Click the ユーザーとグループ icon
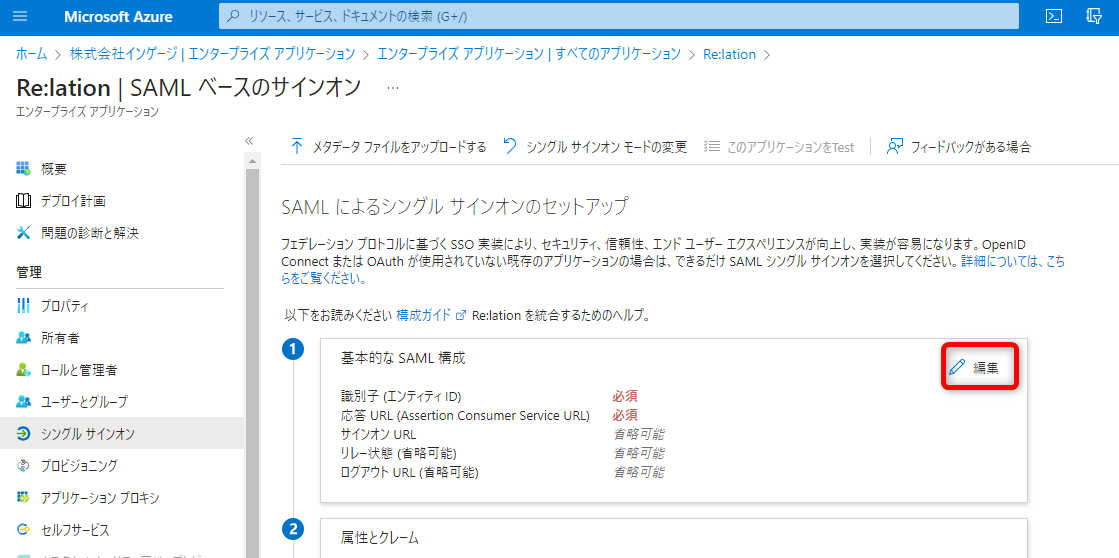 pos(23,402)
